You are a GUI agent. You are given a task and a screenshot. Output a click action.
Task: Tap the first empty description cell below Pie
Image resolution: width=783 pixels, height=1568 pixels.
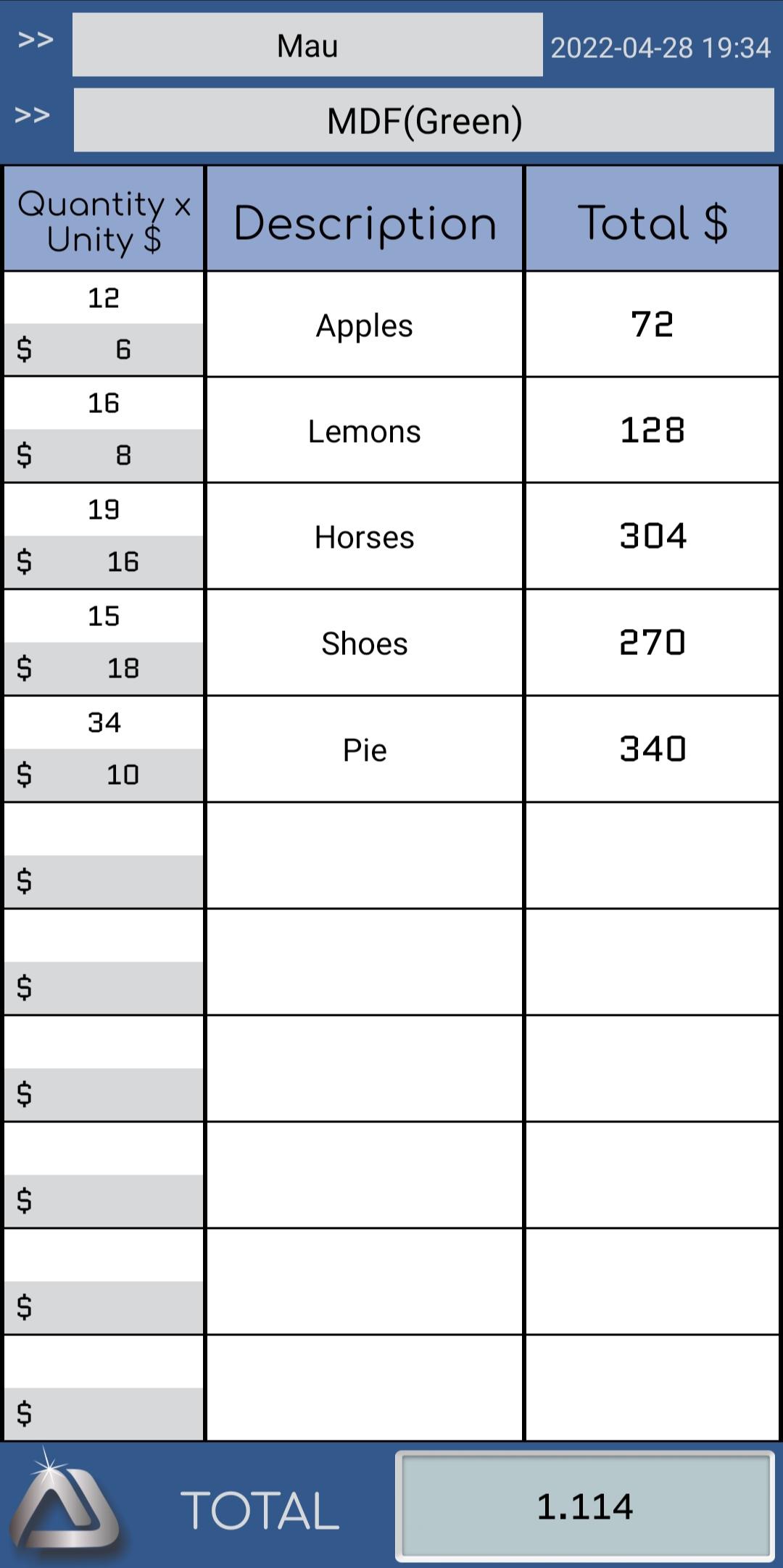click(x=364, y=856)
